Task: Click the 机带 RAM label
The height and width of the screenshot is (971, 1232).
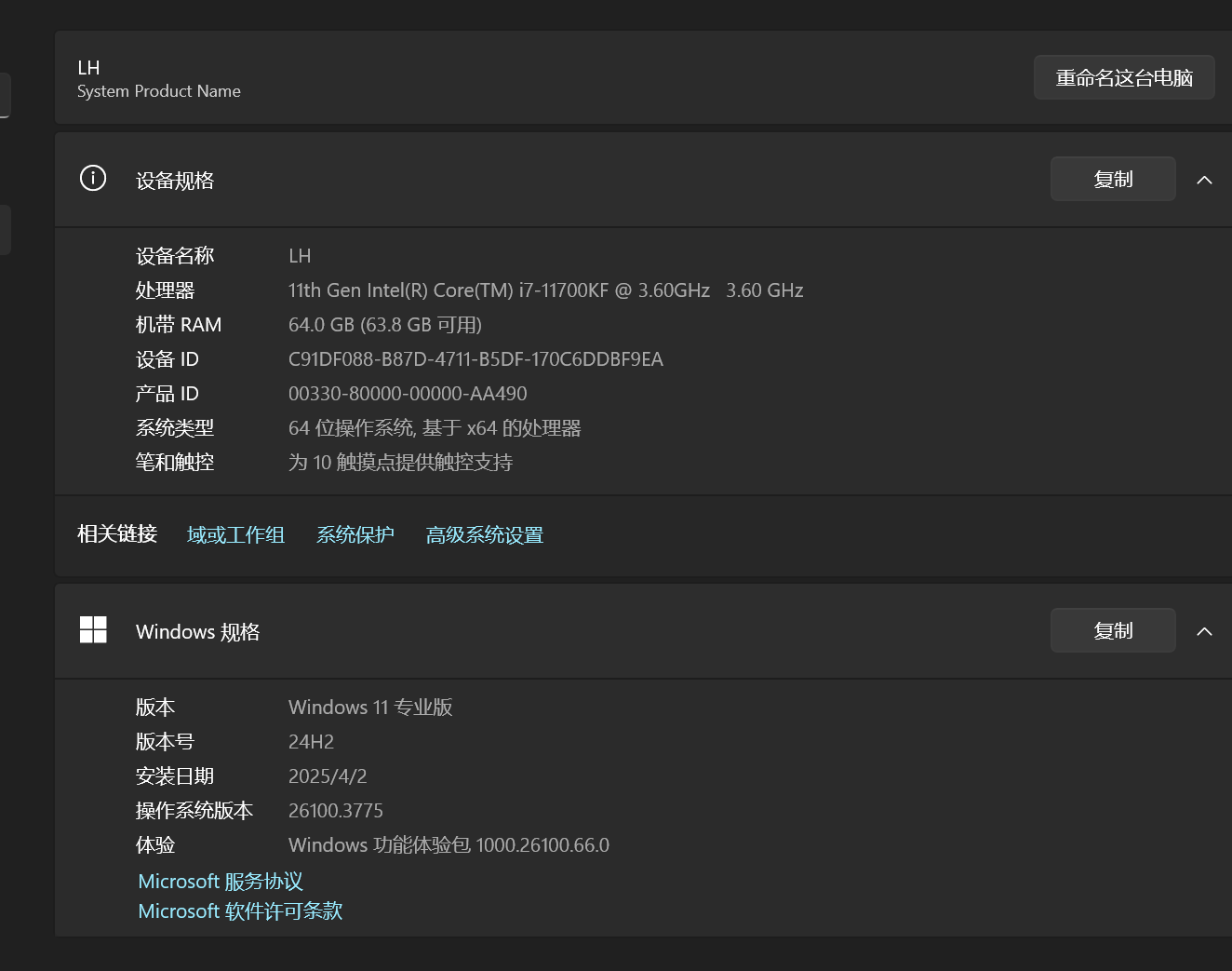Action: click(x=179, y=325)
